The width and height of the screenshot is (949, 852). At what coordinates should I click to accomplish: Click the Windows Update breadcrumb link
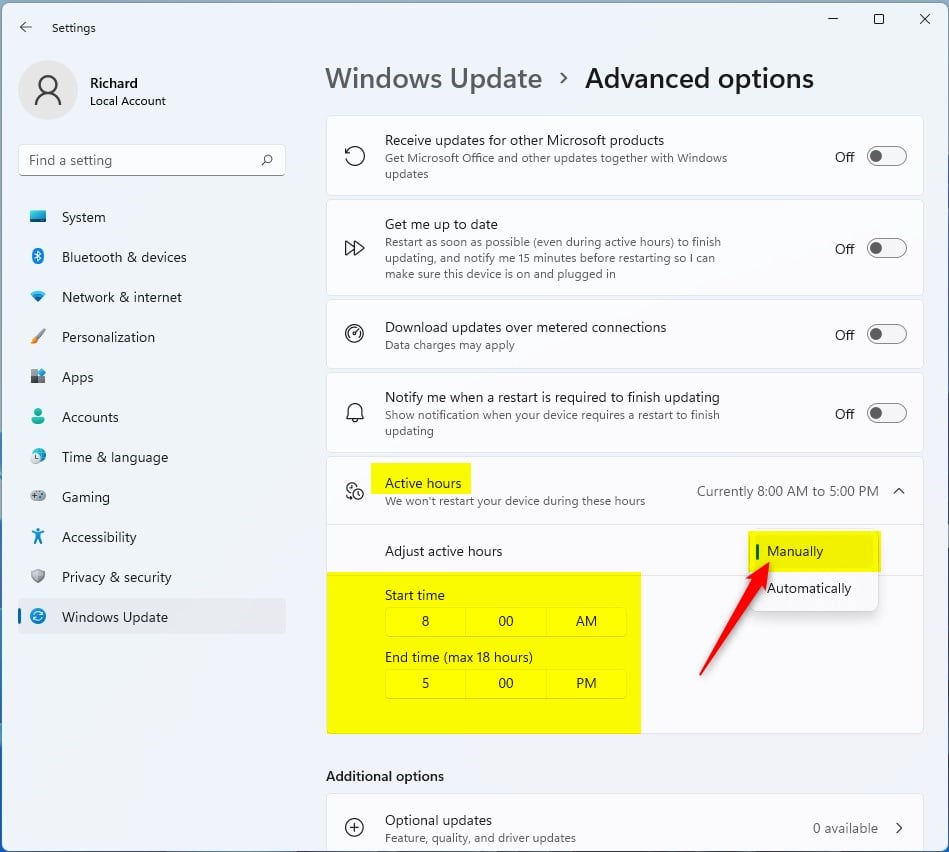coord(433,79)
